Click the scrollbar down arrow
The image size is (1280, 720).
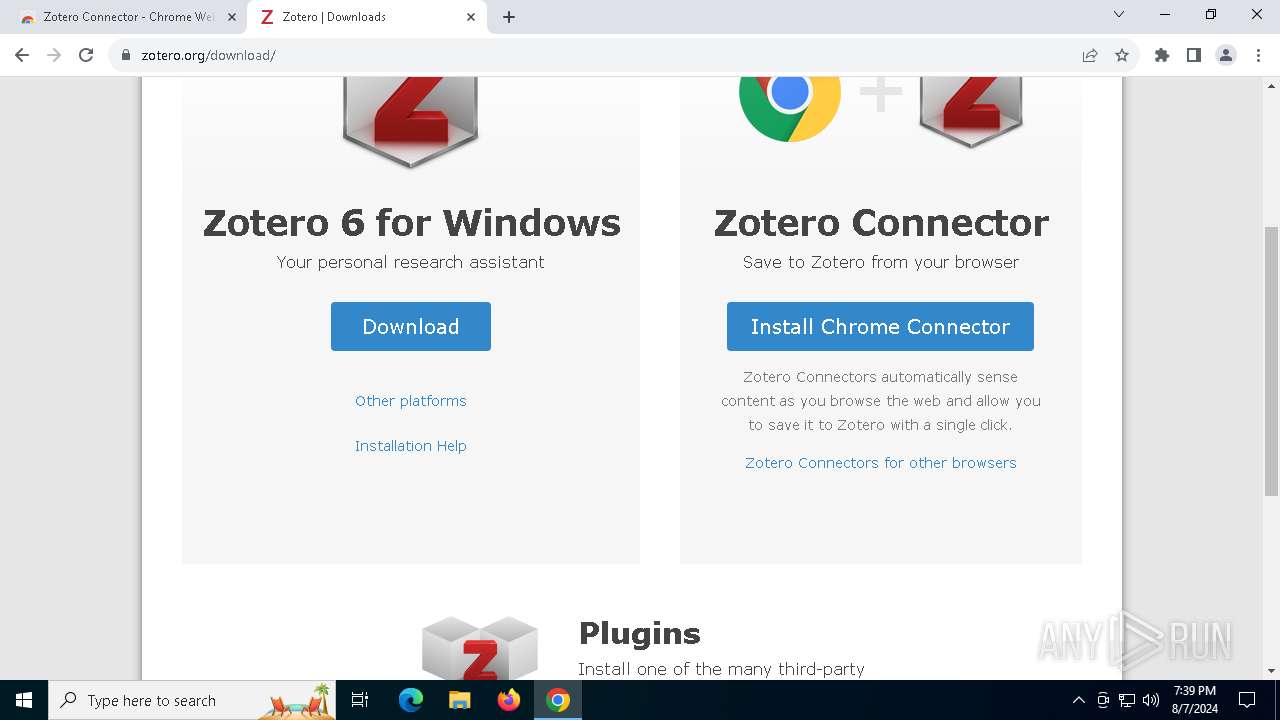pos(1271,671)
